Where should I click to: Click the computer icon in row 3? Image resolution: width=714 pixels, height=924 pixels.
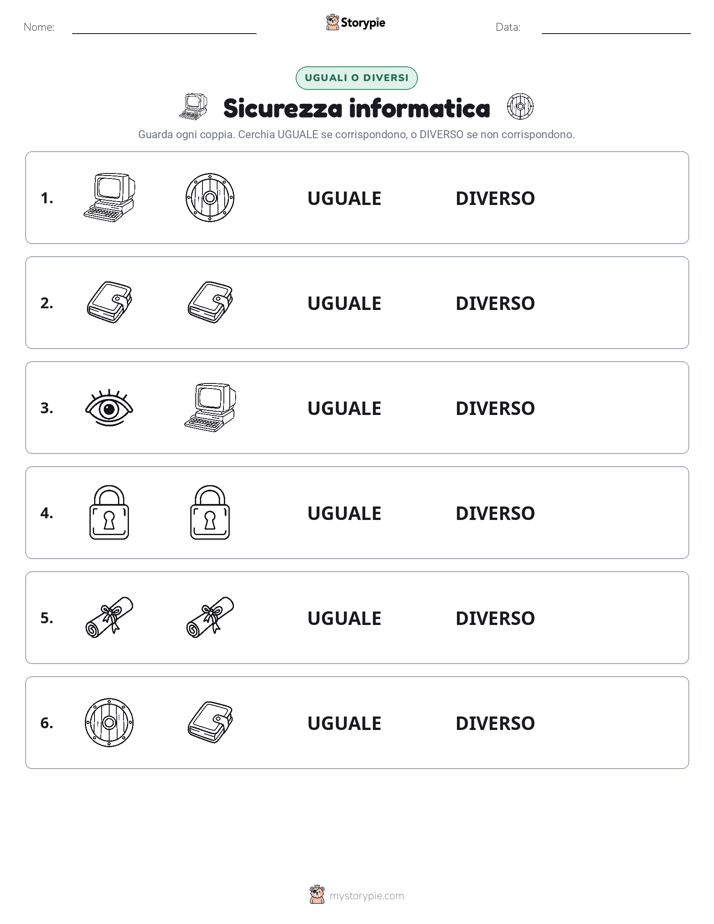tap(210, 407)
